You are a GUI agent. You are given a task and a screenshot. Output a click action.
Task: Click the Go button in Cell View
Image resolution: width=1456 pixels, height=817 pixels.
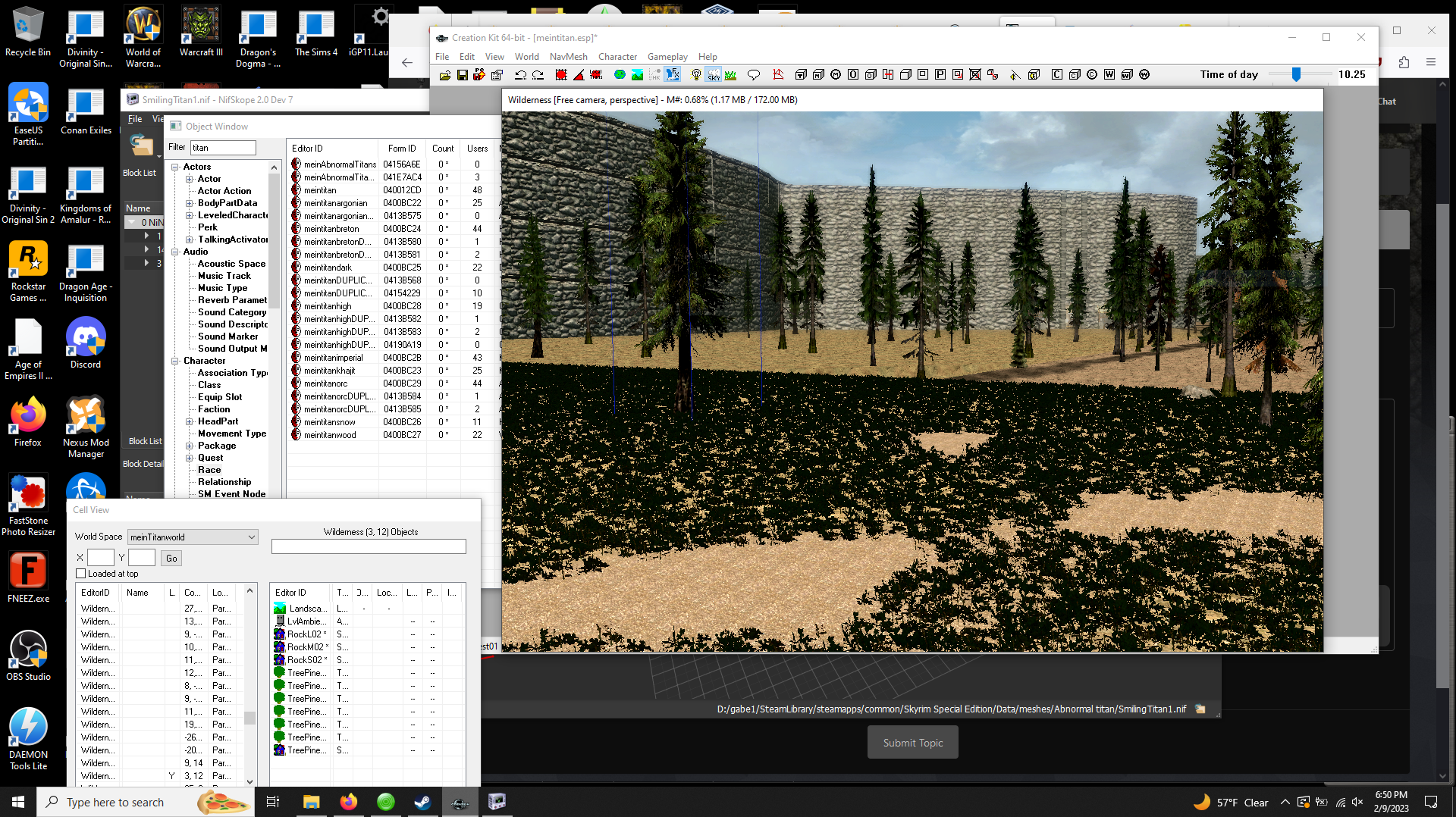click(171, 559)
